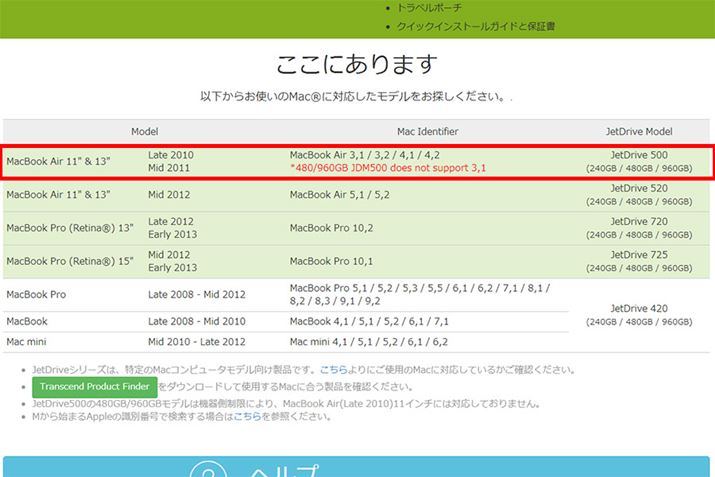Click the JetDrive 500 model cell
The width and height of the screenshot is (715, 477).
[639, 161]
